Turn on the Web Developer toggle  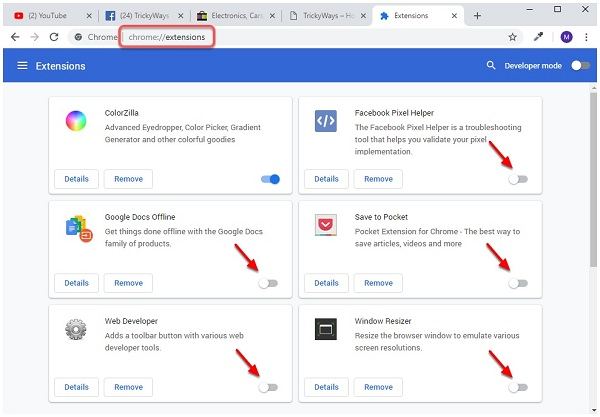268,387
